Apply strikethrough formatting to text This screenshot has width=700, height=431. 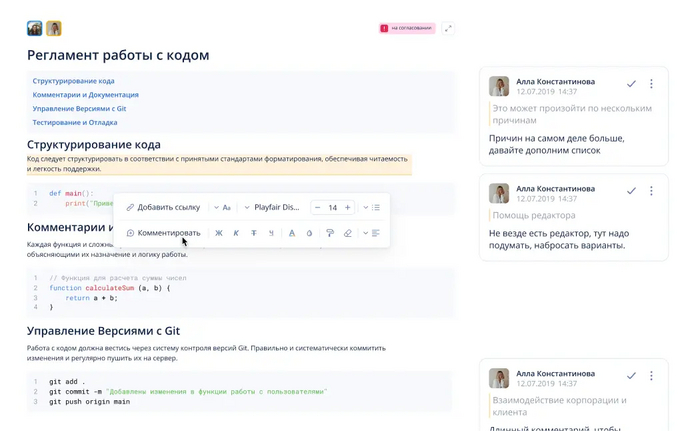coord(254,233)
